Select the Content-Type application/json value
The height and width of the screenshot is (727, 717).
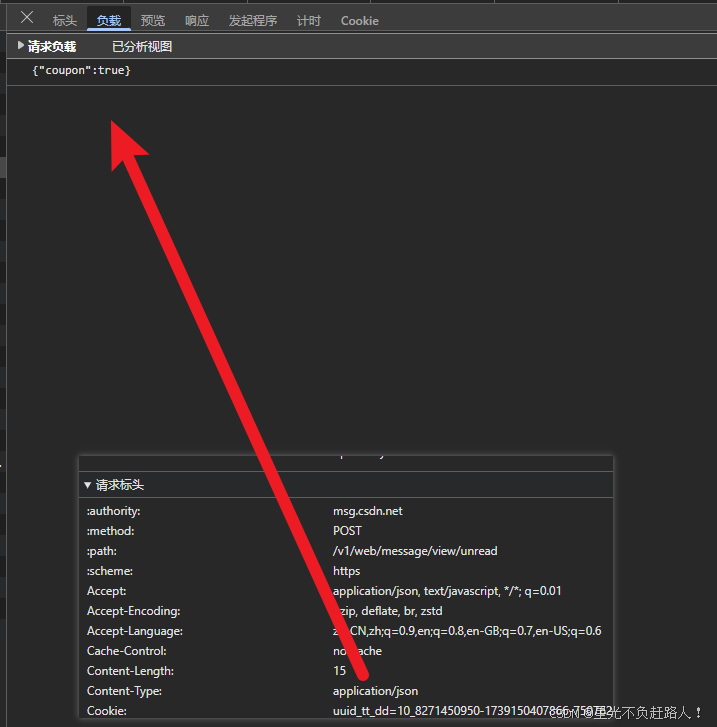click(x=375, y=691)
